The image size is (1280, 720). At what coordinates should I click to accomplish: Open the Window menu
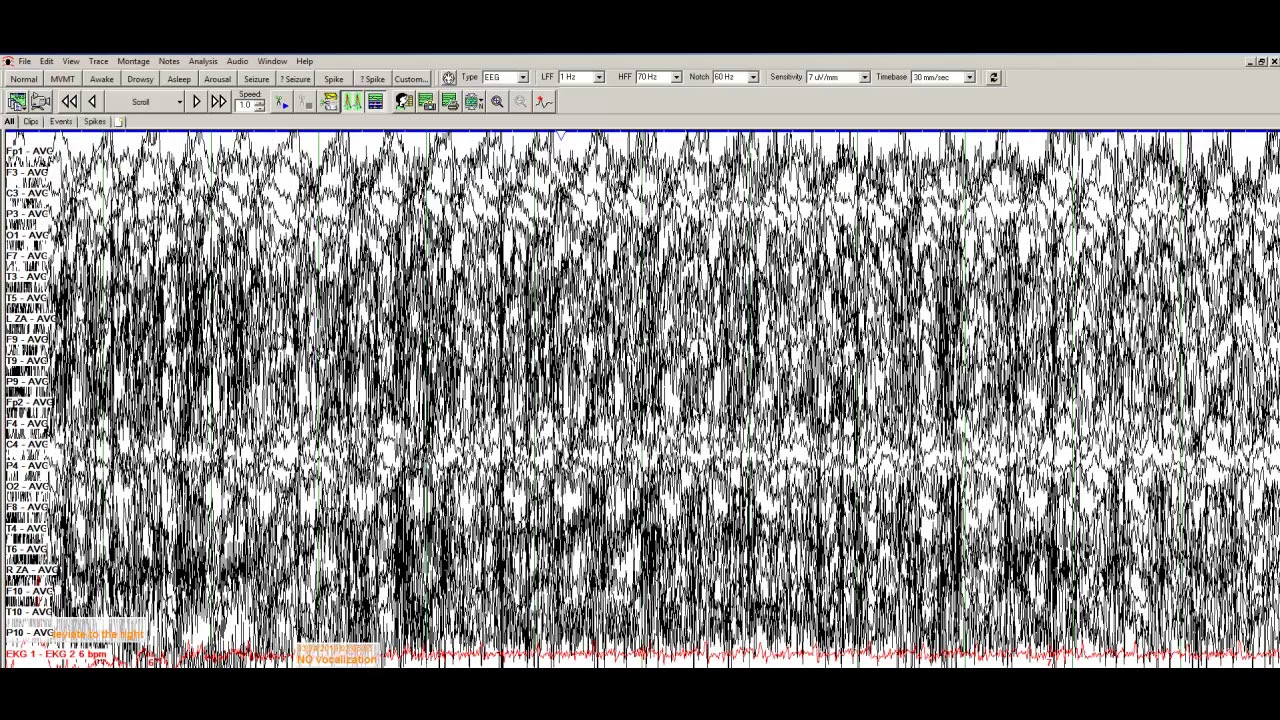click(272, 61)
